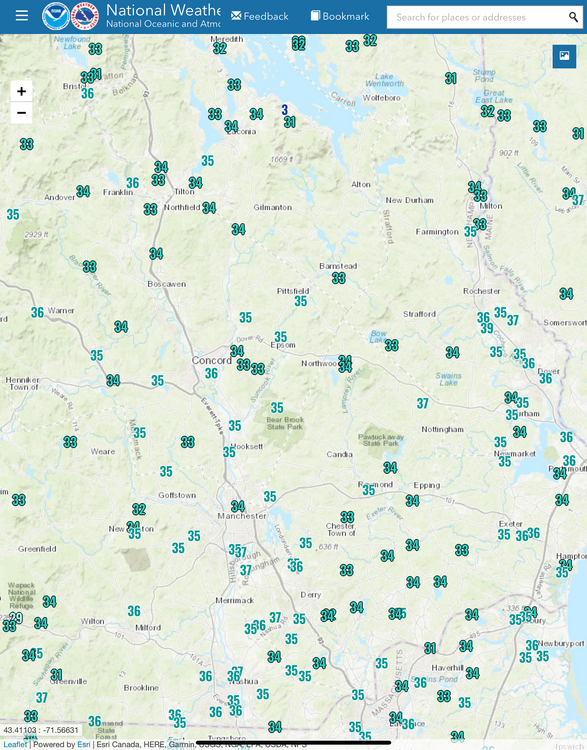This screenshot has height=750, width=587.
Task: Click the National Weather Service title
Action: pos(163,10)
